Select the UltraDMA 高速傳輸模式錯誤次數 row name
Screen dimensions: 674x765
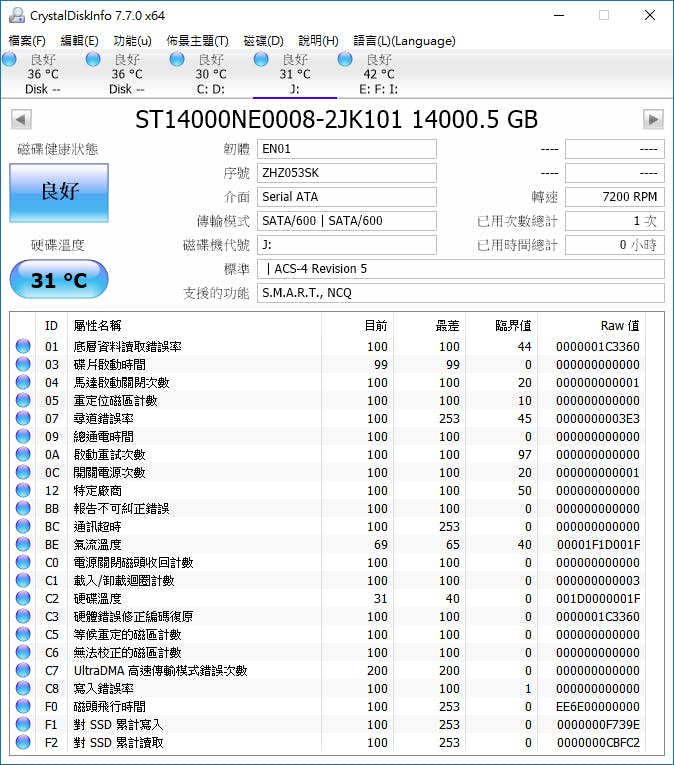point(161,671)
